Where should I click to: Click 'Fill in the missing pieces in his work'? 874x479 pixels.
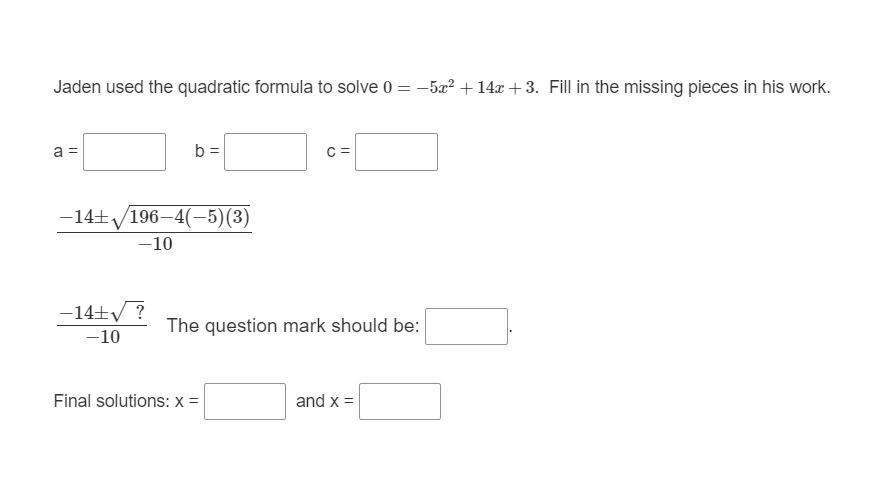coord(690,88)
